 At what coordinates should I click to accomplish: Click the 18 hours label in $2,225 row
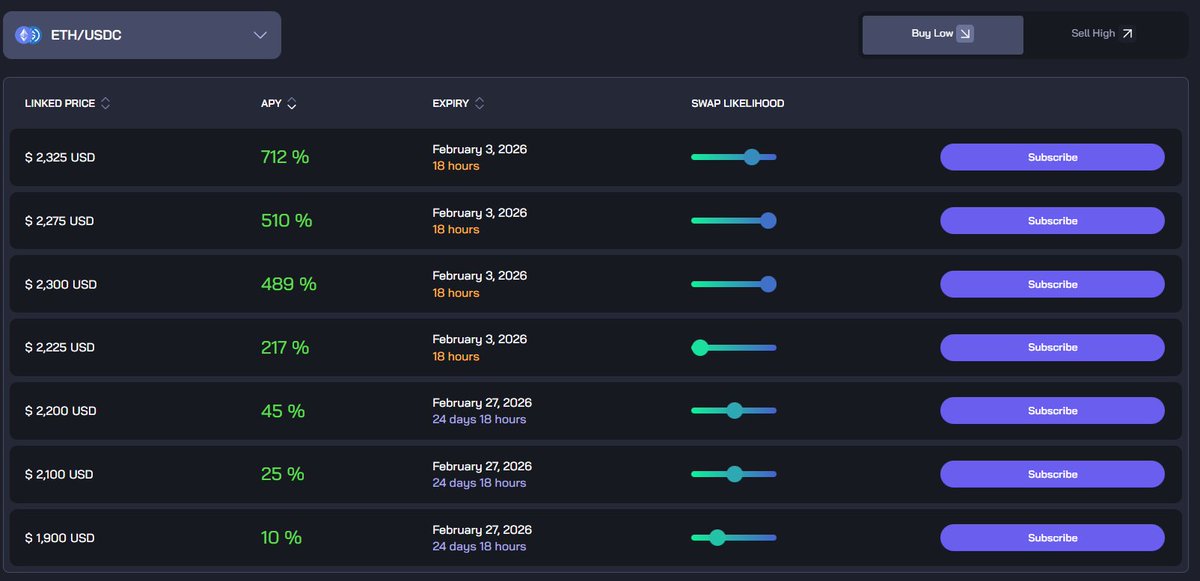coord(456,357)
